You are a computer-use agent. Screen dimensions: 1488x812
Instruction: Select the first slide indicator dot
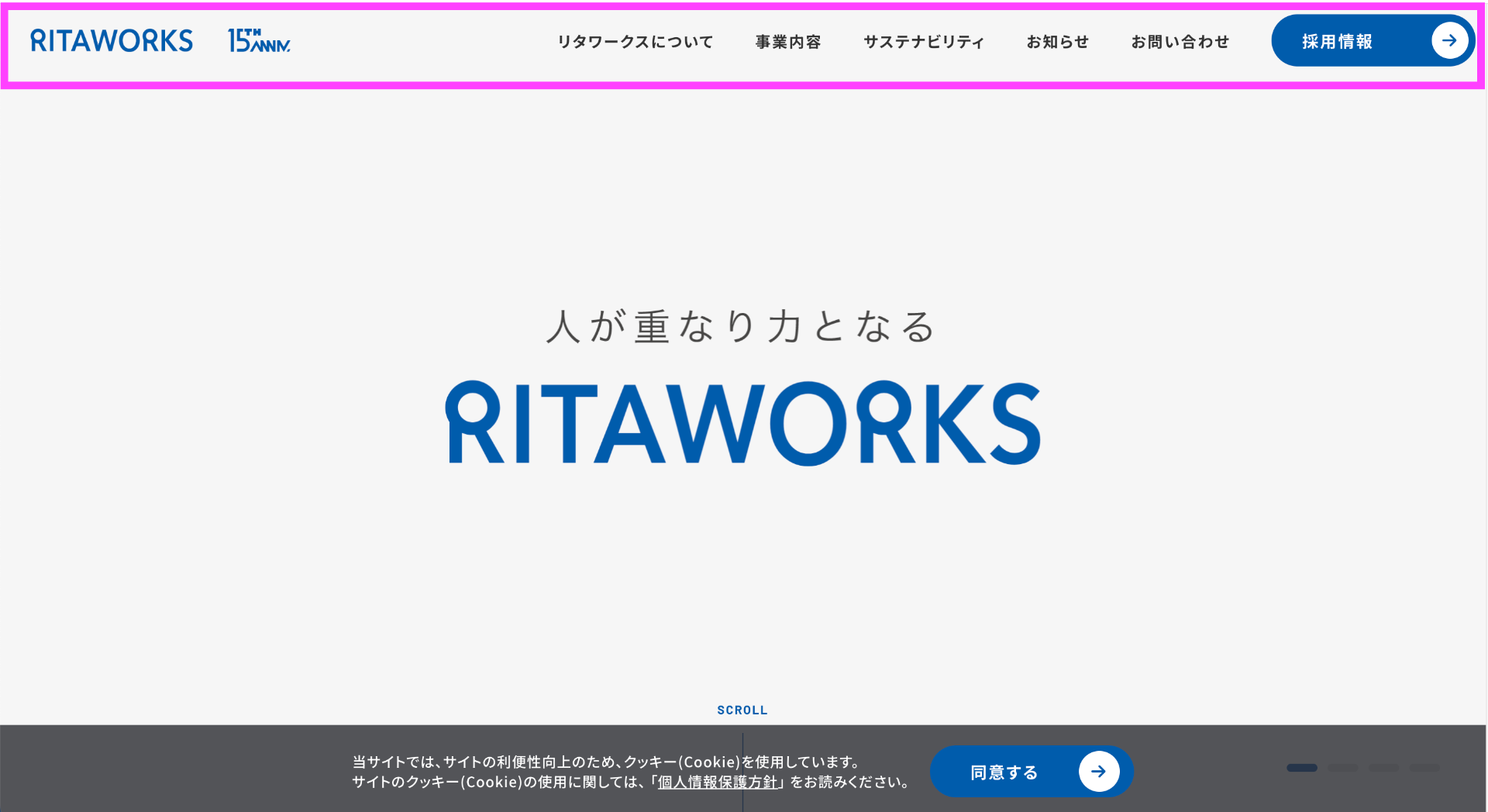pos(1302,768)
